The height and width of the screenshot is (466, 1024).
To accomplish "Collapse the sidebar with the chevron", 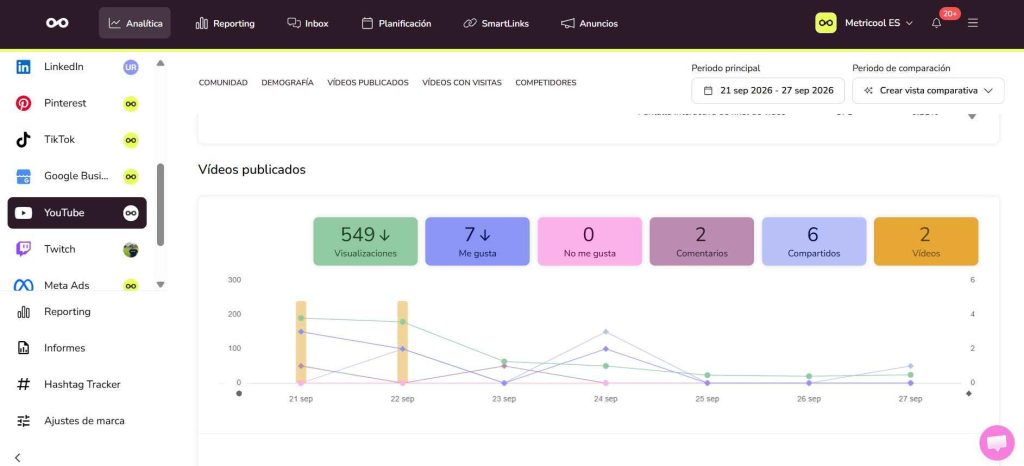I will [18, 458].
